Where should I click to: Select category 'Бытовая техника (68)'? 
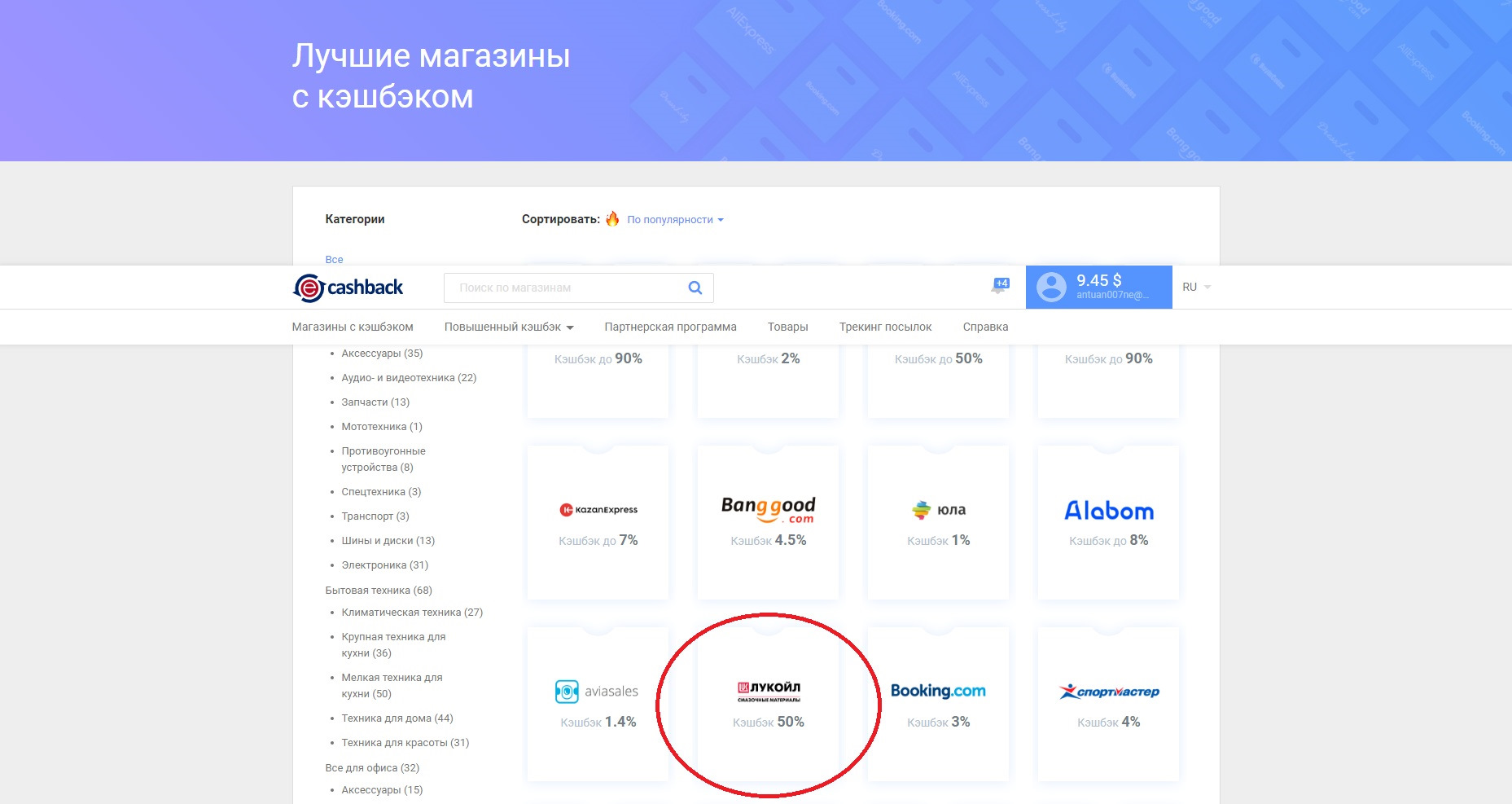379,591
